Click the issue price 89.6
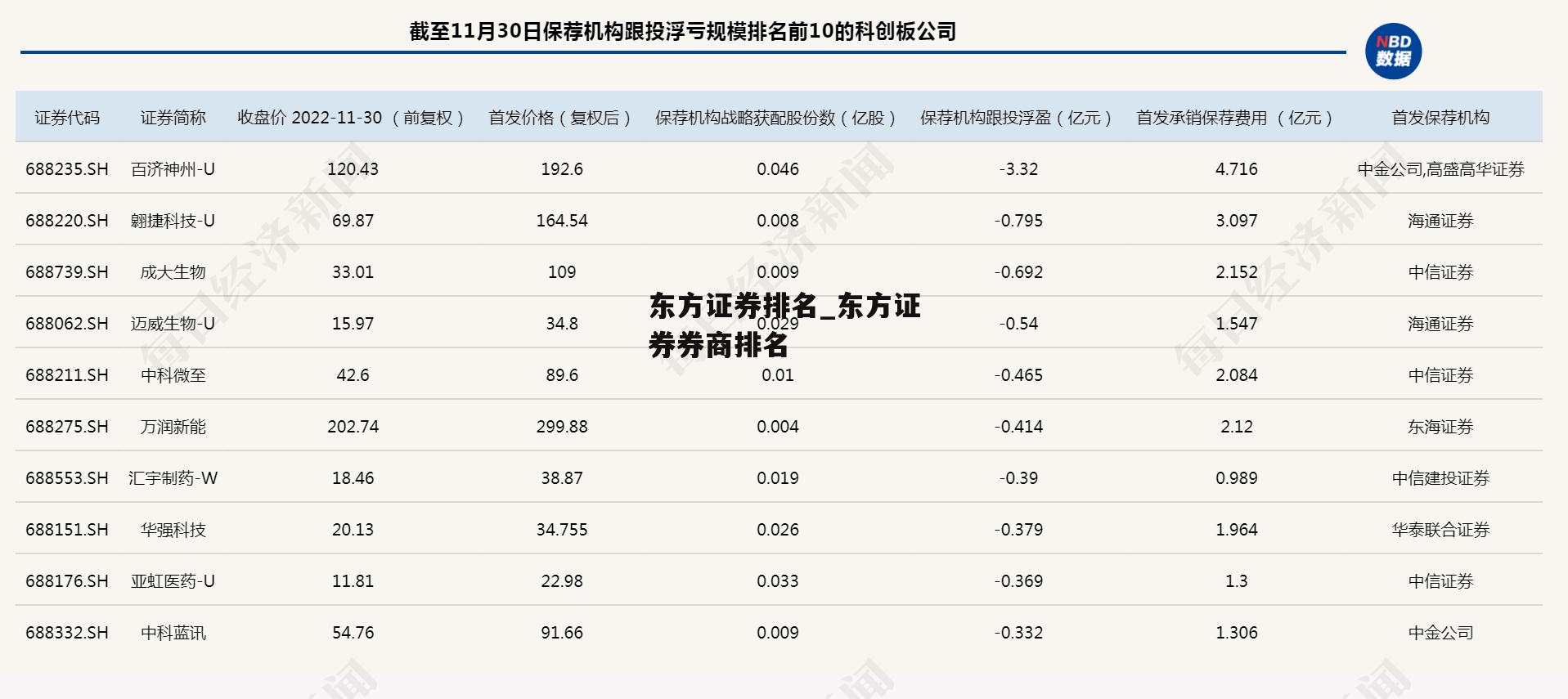1568x699 pixels. pos(562,375)
